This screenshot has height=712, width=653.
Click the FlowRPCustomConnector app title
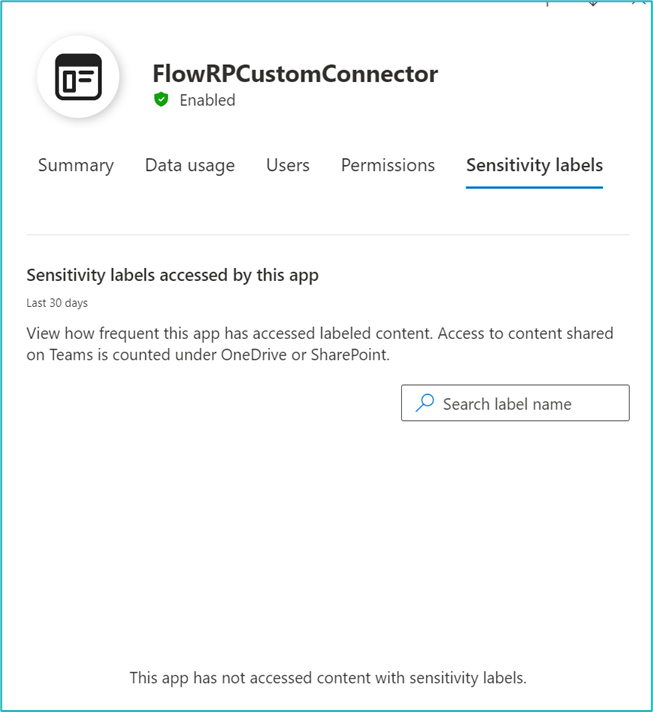[x=295, y=74]
